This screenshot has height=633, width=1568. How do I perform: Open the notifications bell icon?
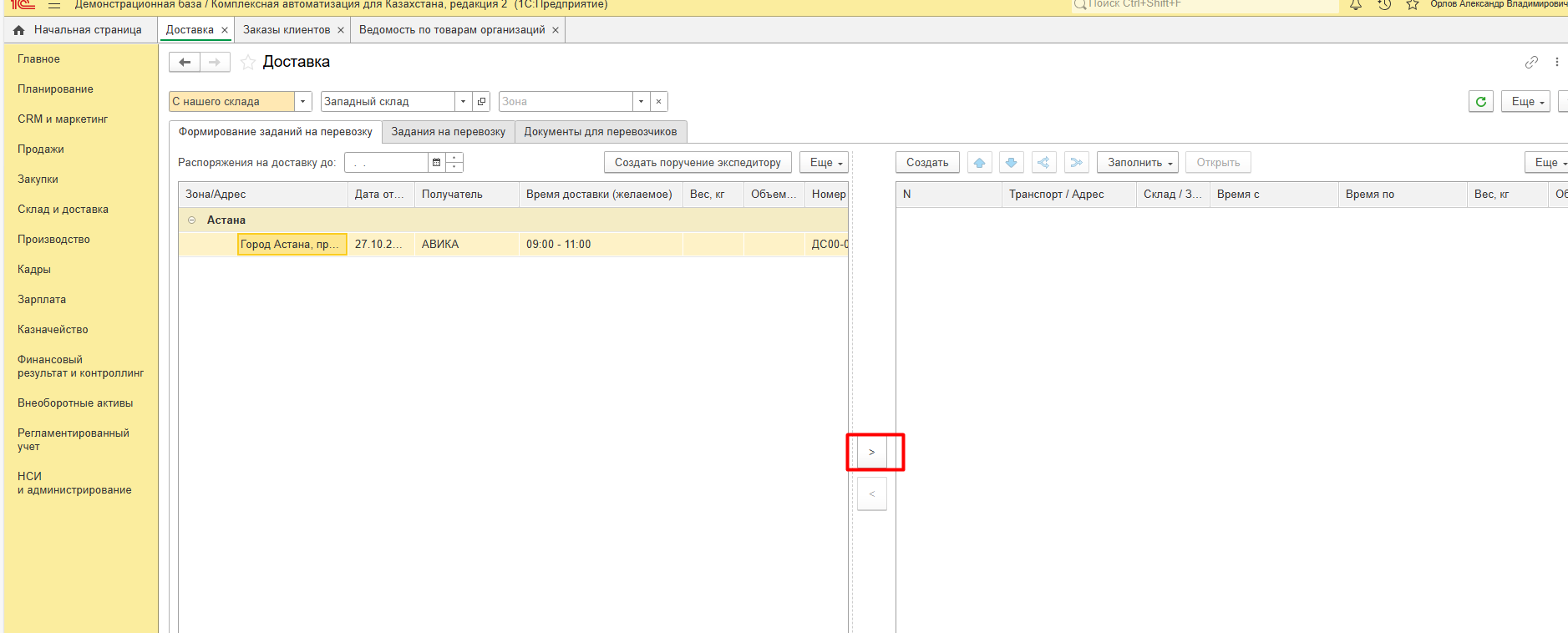(x=1356, y=5)
